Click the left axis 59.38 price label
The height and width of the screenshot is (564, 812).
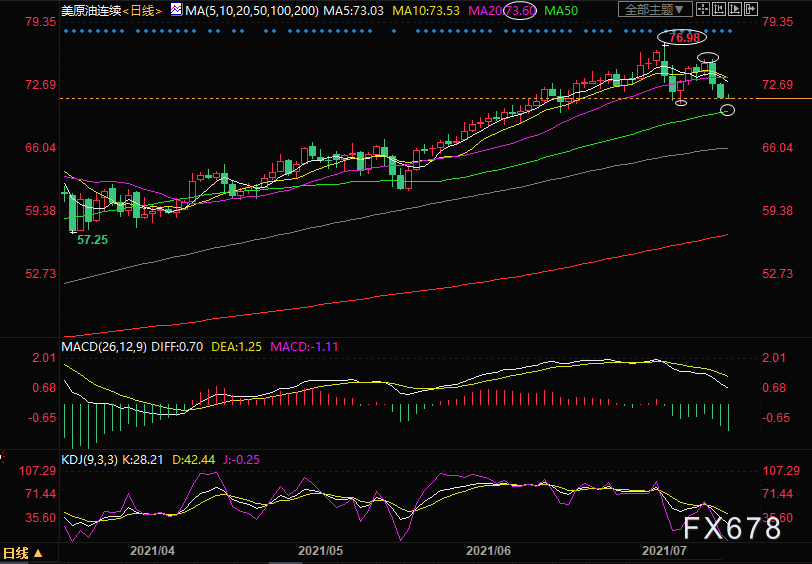point(41,211)
